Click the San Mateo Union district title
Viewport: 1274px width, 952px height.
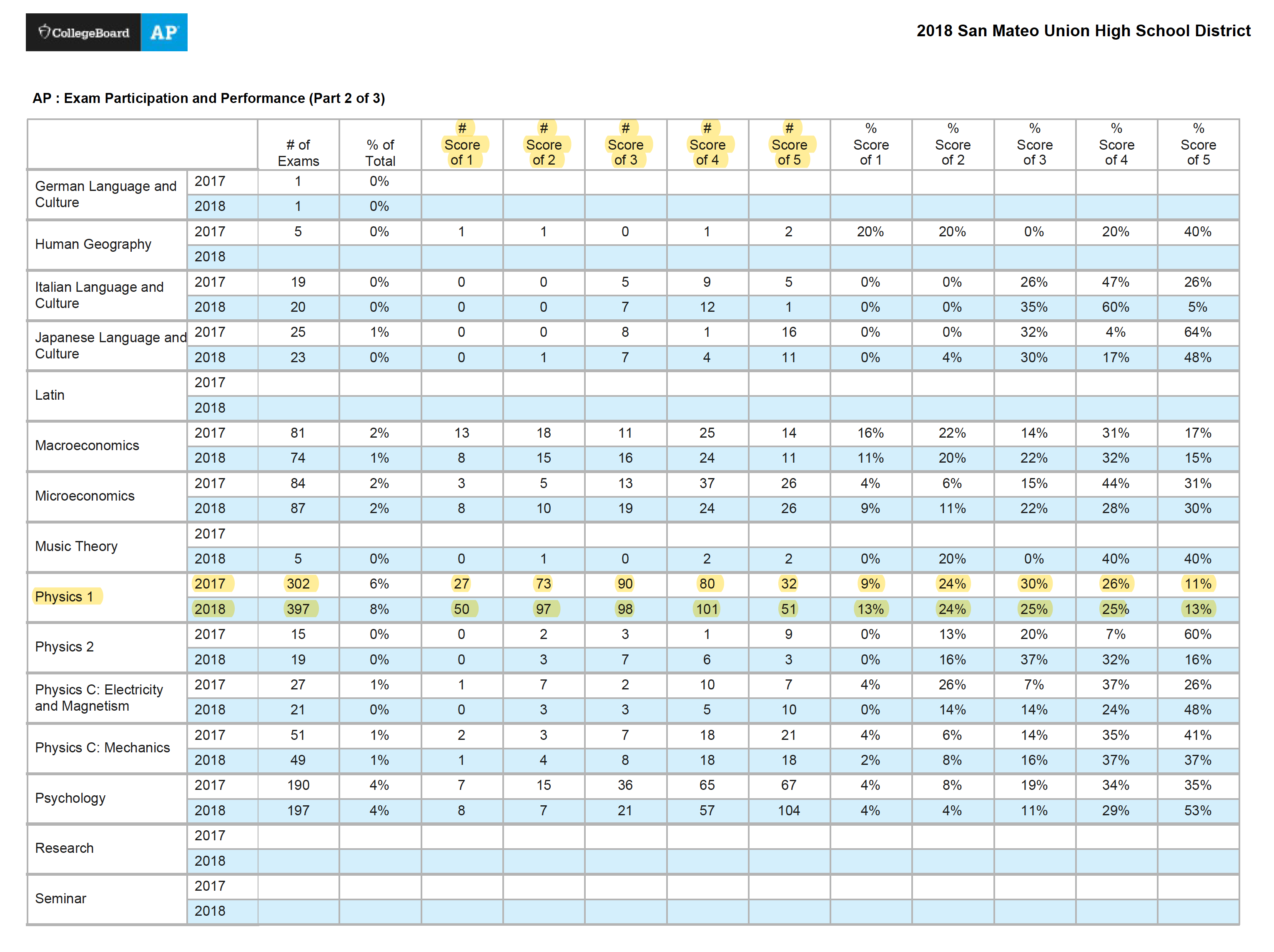(1083, 30)
